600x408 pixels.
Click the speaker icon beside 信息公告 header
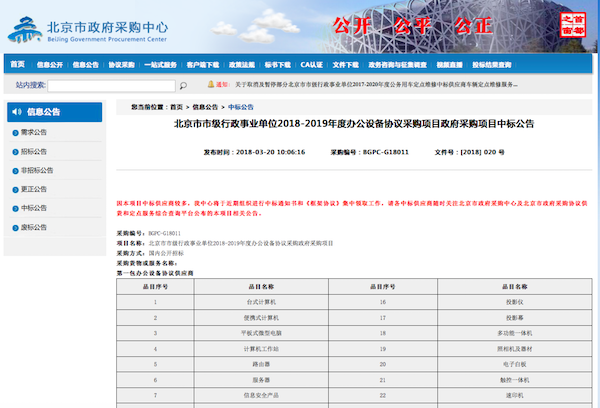pyautogui.click(x=16, y=112)
